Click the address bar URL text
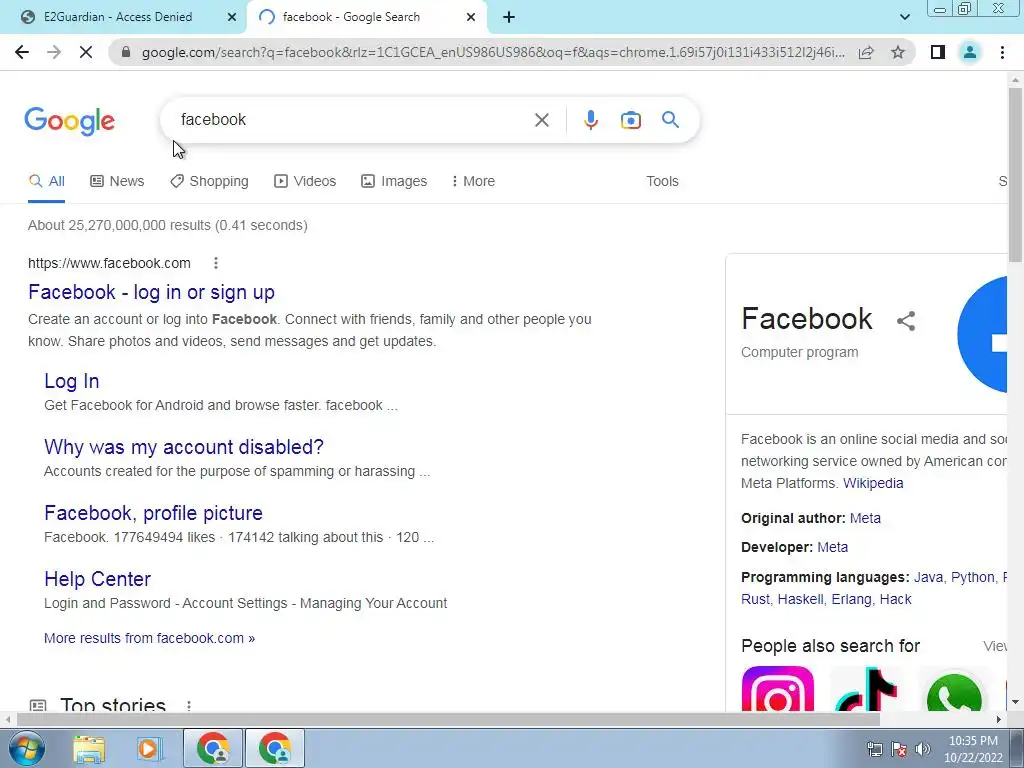Viewport: 1024px width, 768px height. coord(493,52)
